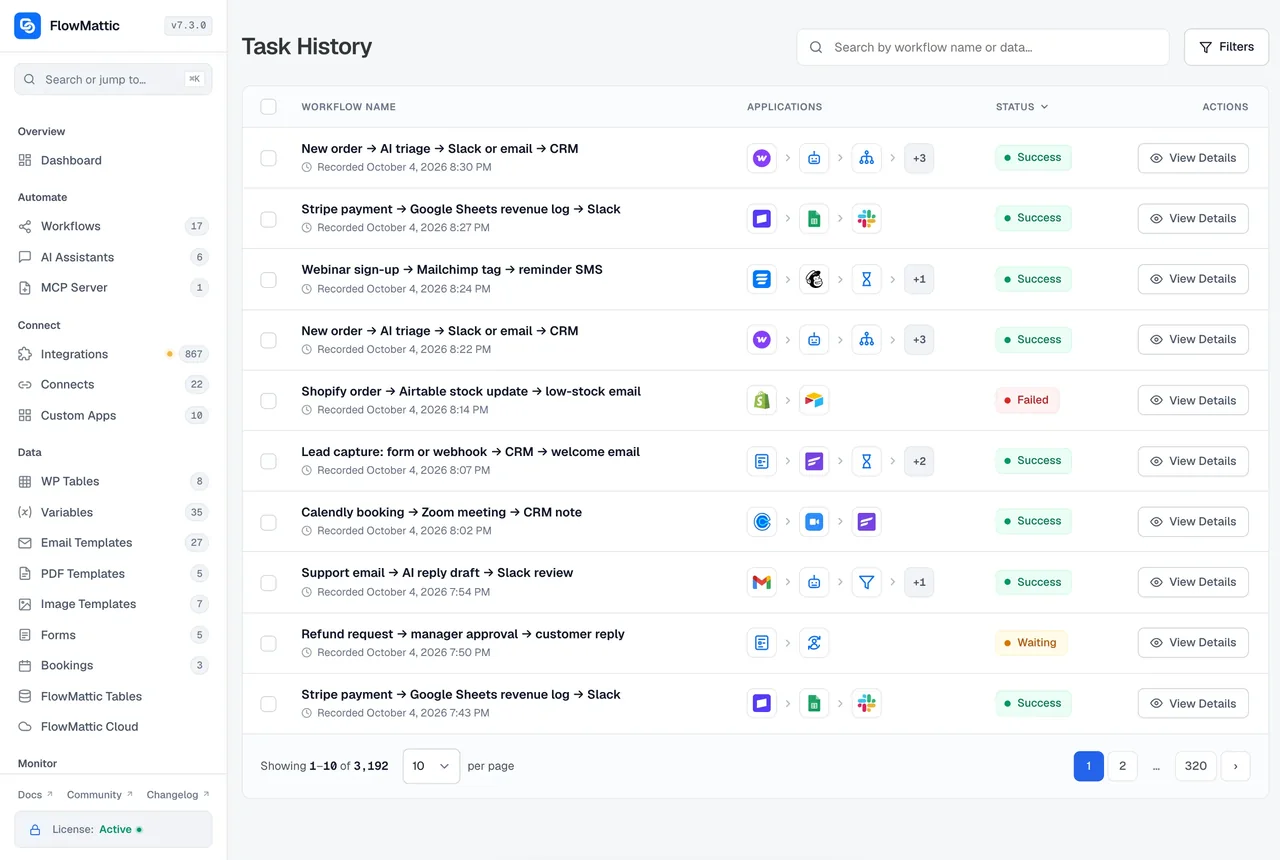Click the Mailchimp icon in the Webinar sign-up row
1280x860 pixels.
814,279
